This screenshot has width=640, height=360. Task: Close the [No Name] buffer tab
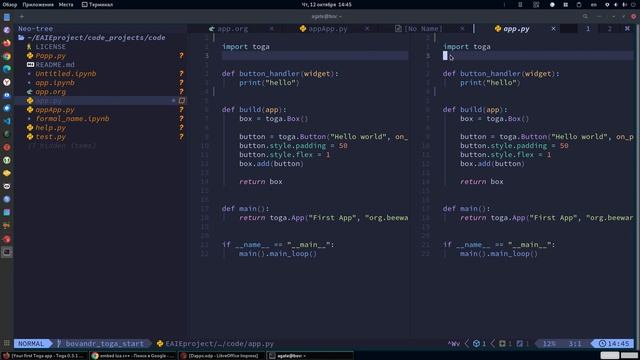(x=462, y=29)
